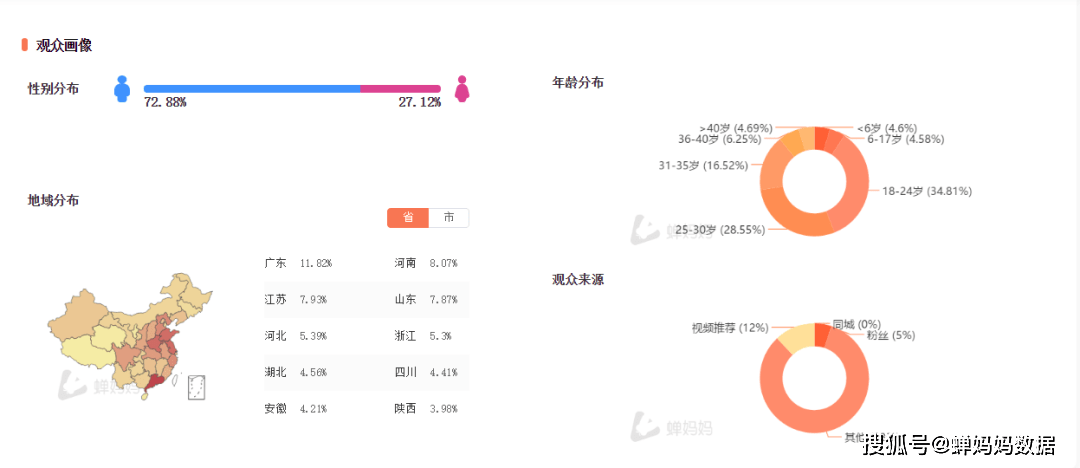The image size is (1080, 468).
Task: Click the blue male figure icon
Action: click(123, 89)
